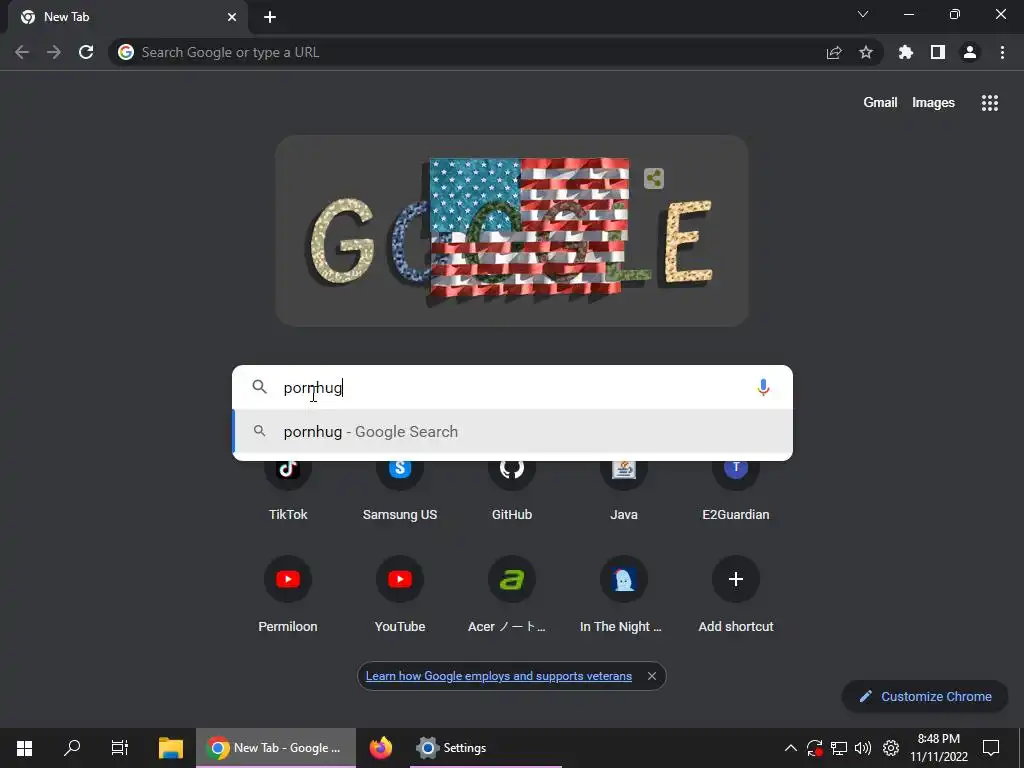Open Chrome's three-dot menu

point(1002,52)
